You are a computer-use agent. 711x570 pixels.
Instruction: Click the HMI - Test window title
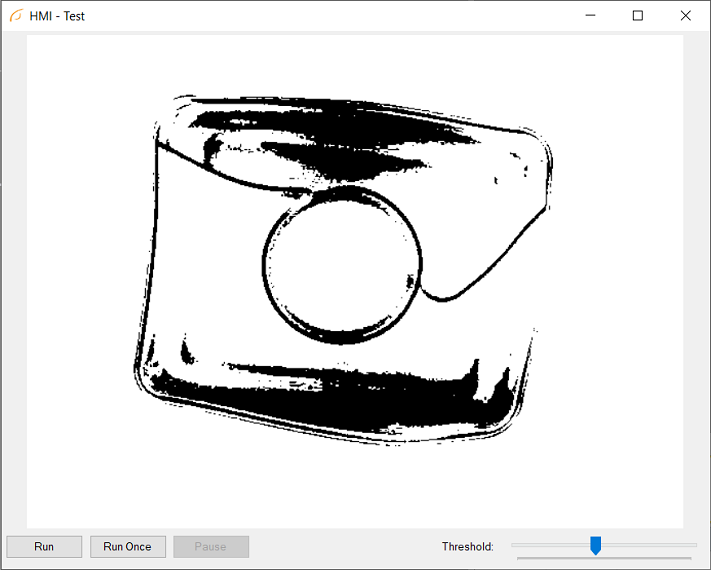tap(57, 16)
